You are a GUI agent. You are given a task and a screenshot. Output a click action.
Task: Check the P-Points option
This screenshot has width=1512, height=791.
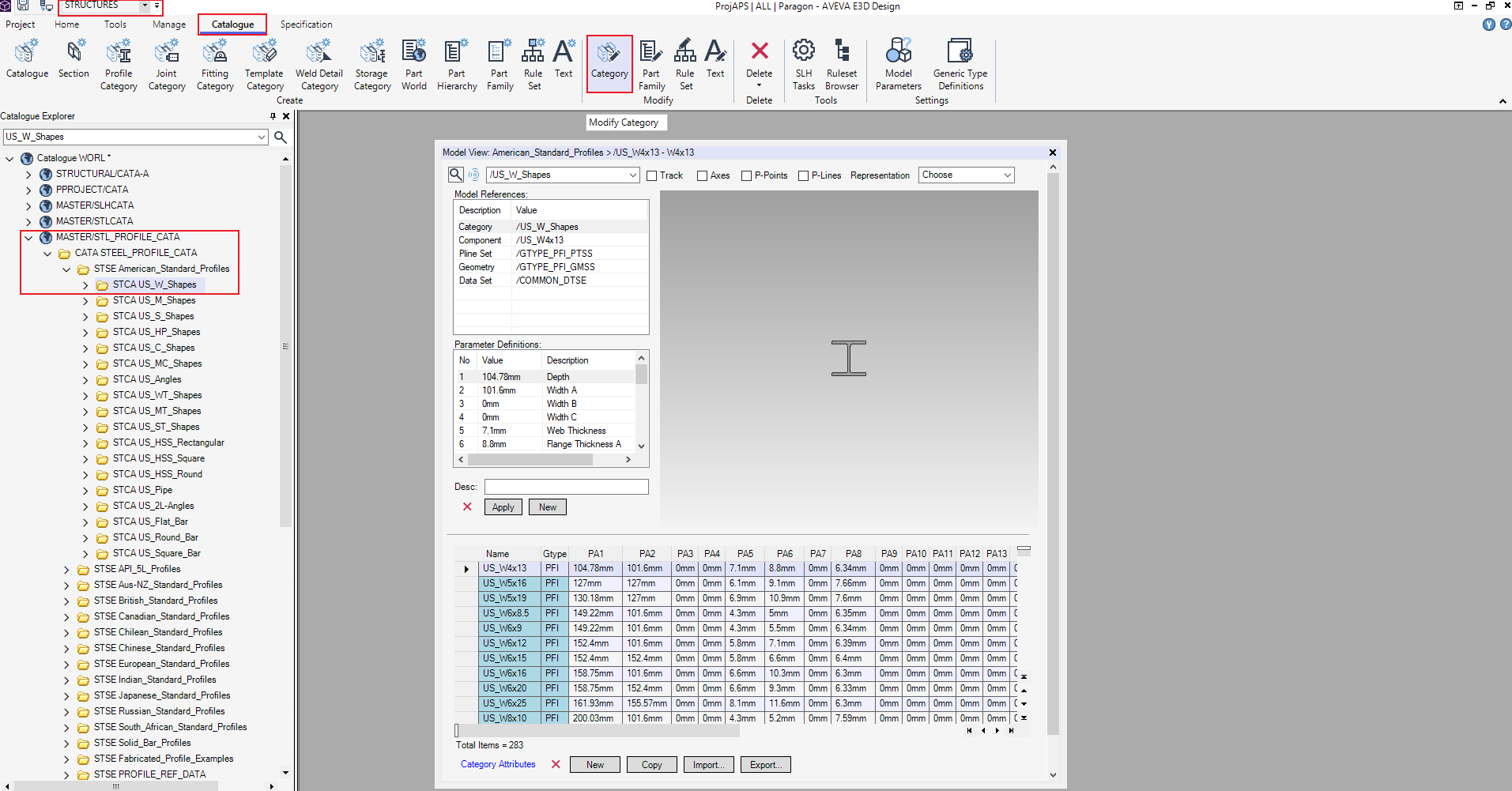point(746,175)
